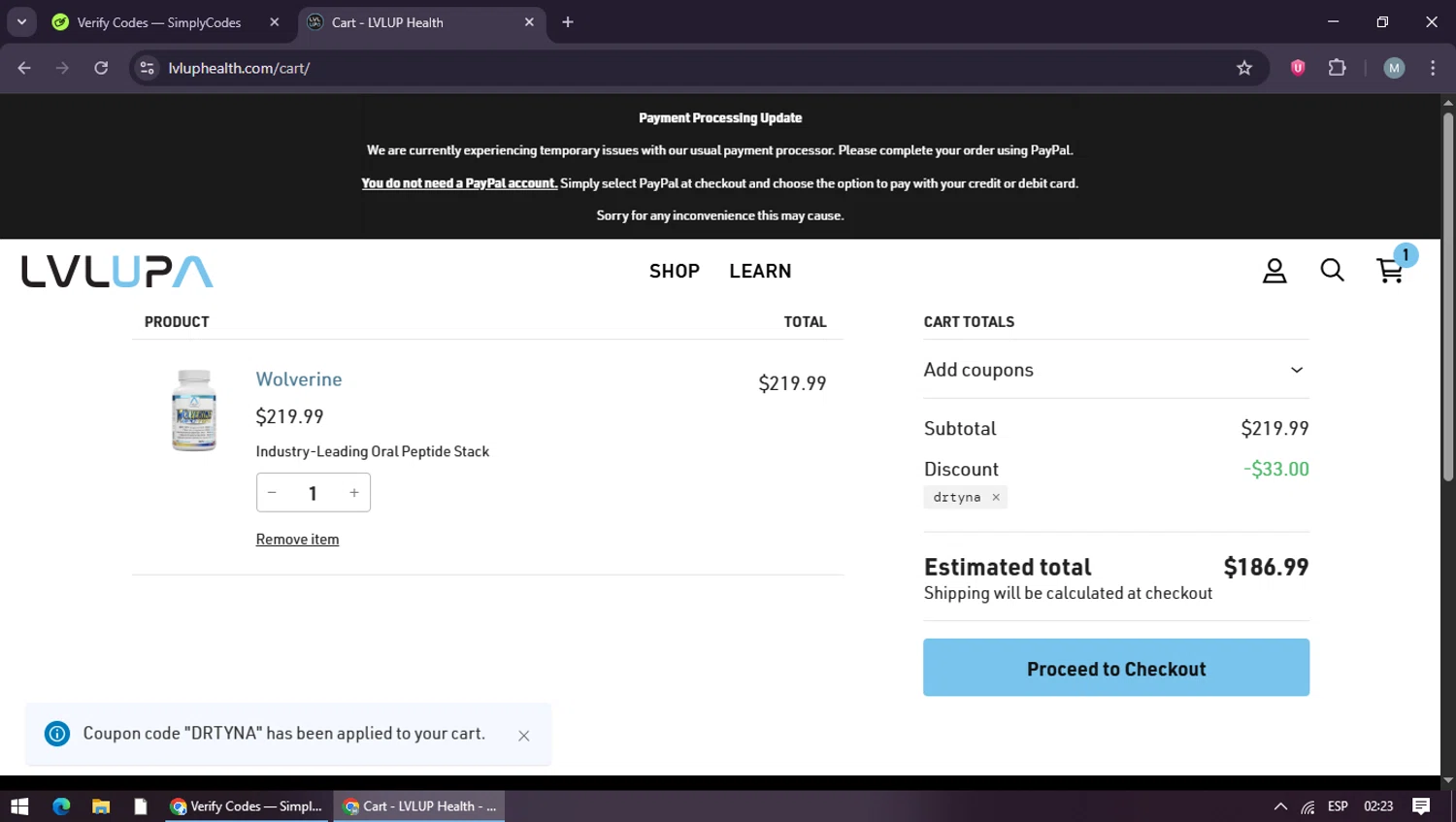Image resolution: width=1456 pixels, height=822 pixels.
Task: Increase Wolverine quantity with plus button
Action: click(354, 493)
